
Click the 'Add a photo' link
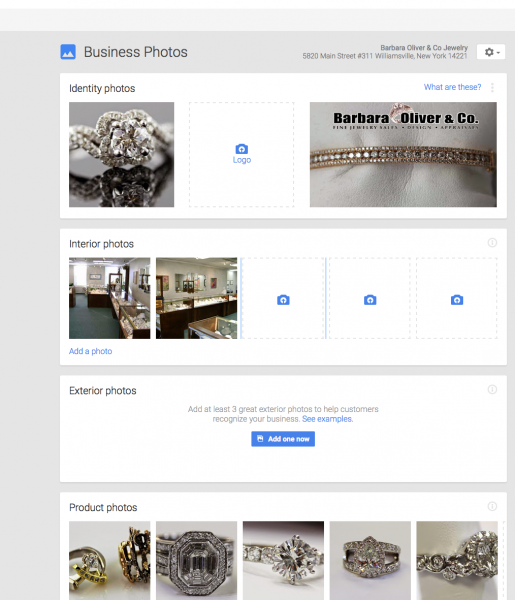(90, 351)
